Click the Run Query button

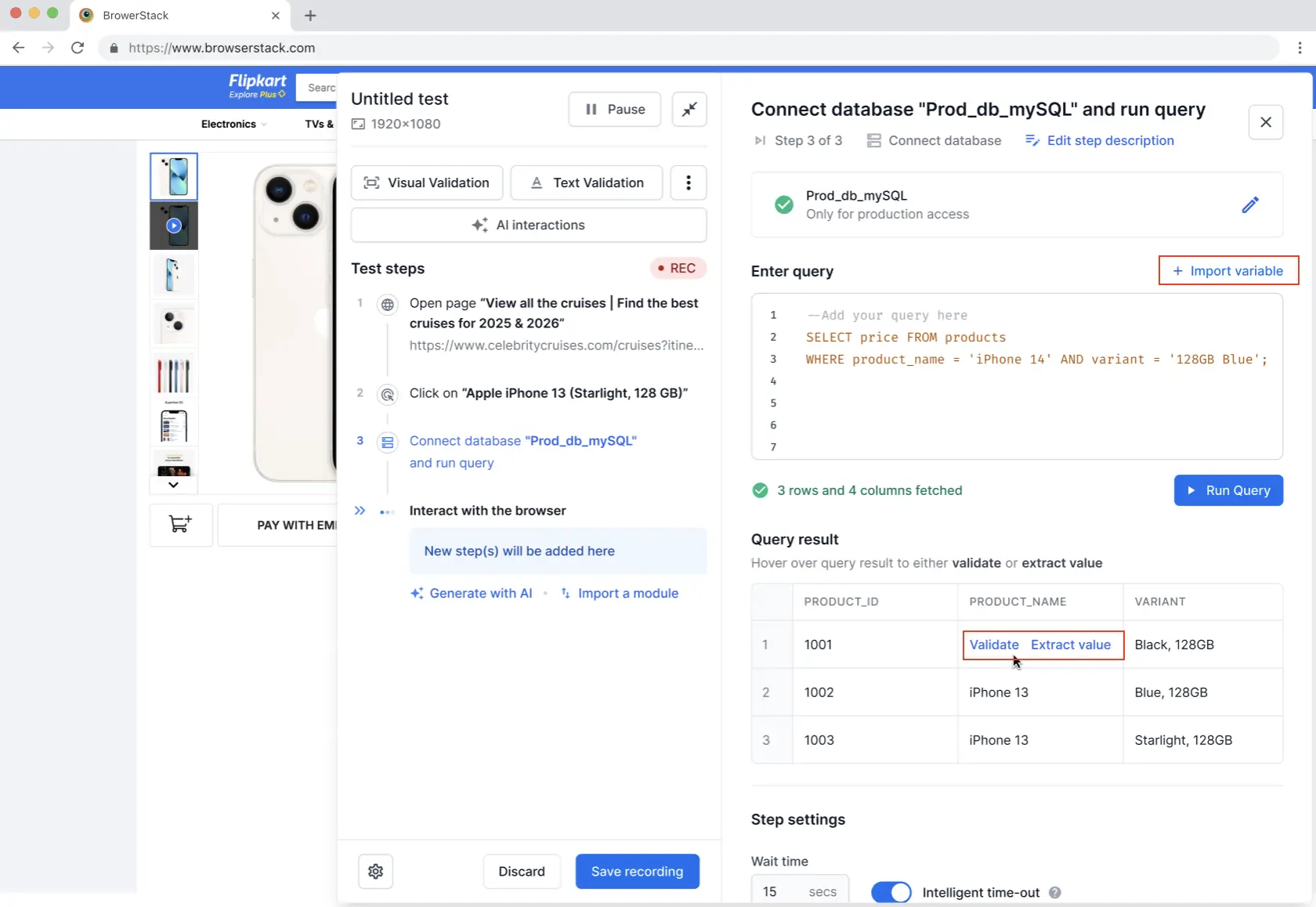(1227, 490)
